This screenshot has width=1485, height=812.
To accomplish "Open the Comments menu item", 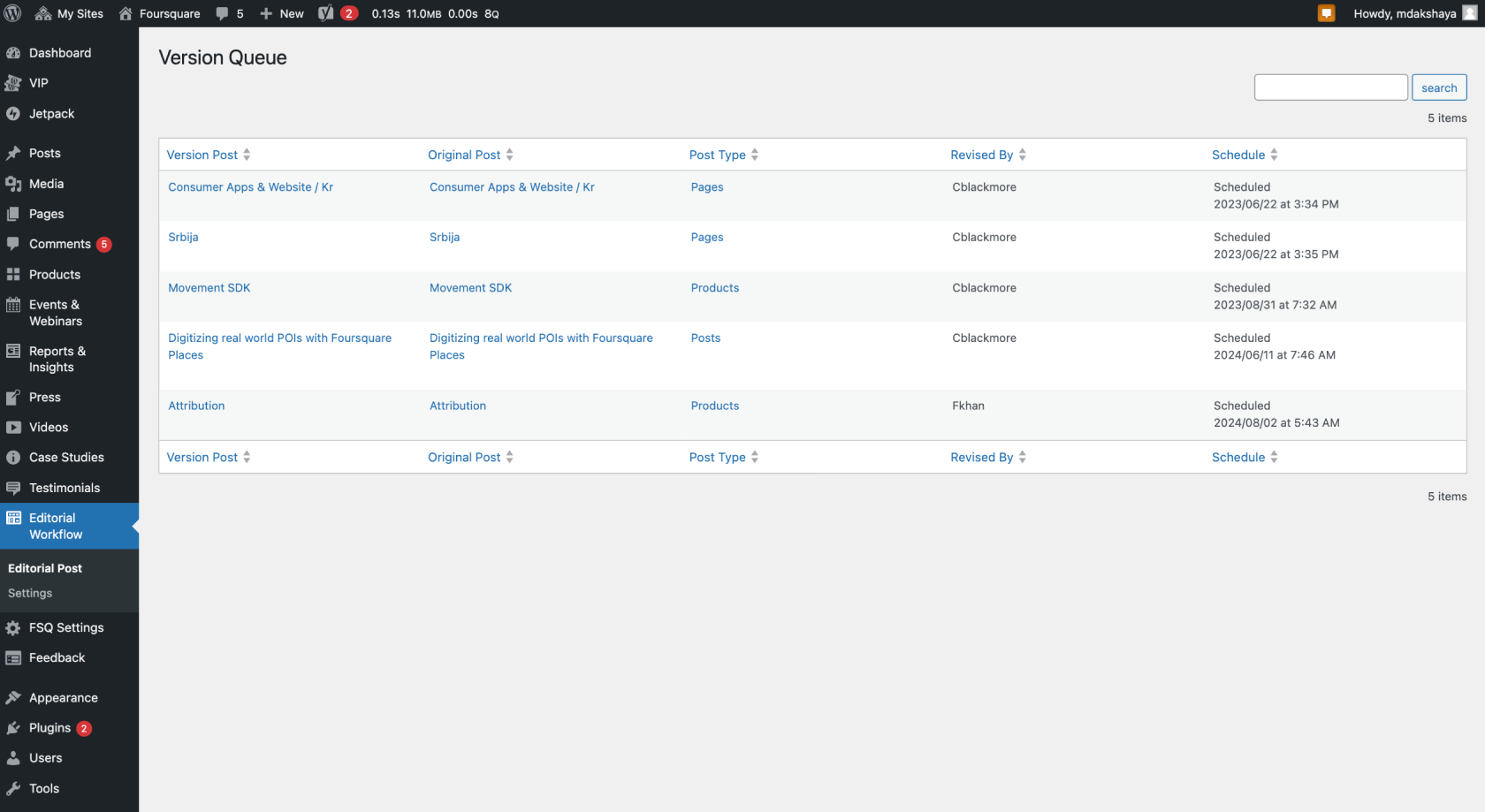I will (69, 244).
